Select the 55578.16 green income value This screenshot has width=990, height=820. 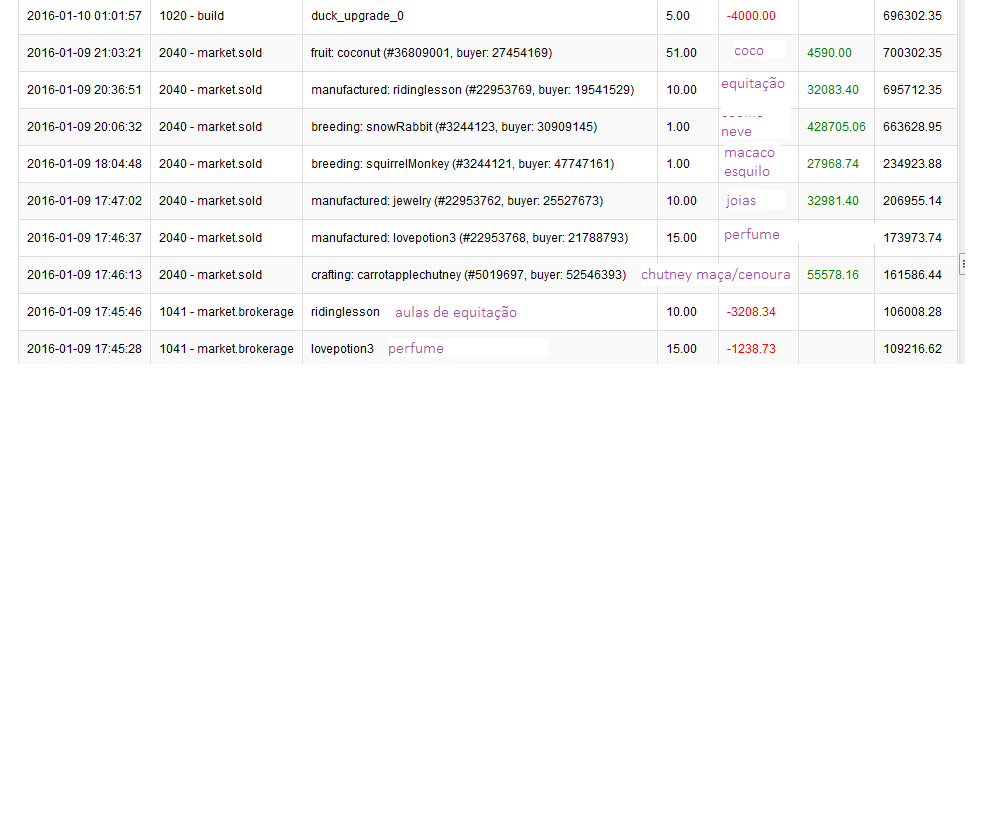tap(832, 275)
